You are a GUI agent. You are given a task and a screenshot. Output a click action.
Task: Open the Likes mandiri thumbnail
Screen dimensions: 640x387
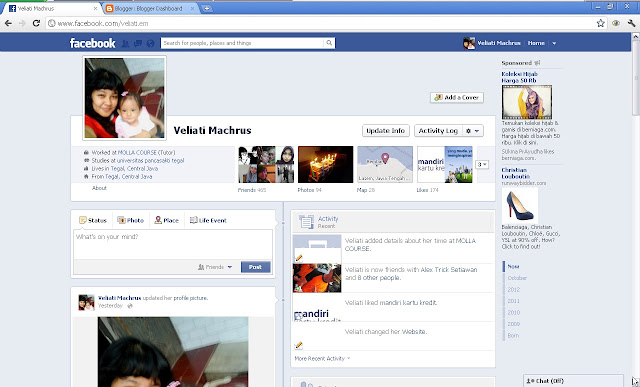tap(444, 164)
